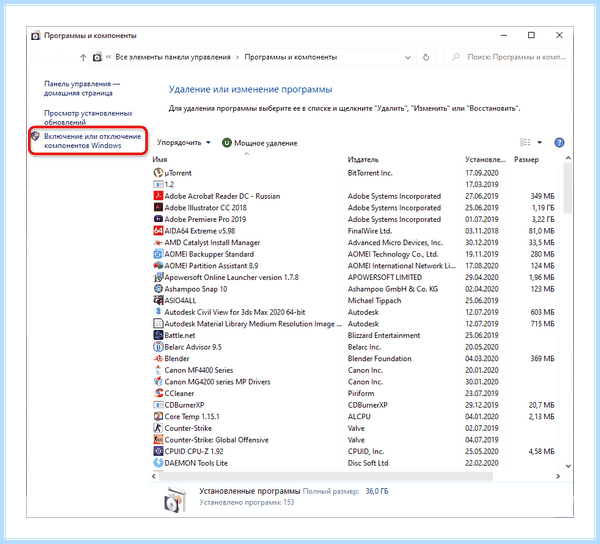Viewport: 600px width, 544px height.
Task: Click the Программы и компоненты breadcrumb
Action: coord(291,57)
